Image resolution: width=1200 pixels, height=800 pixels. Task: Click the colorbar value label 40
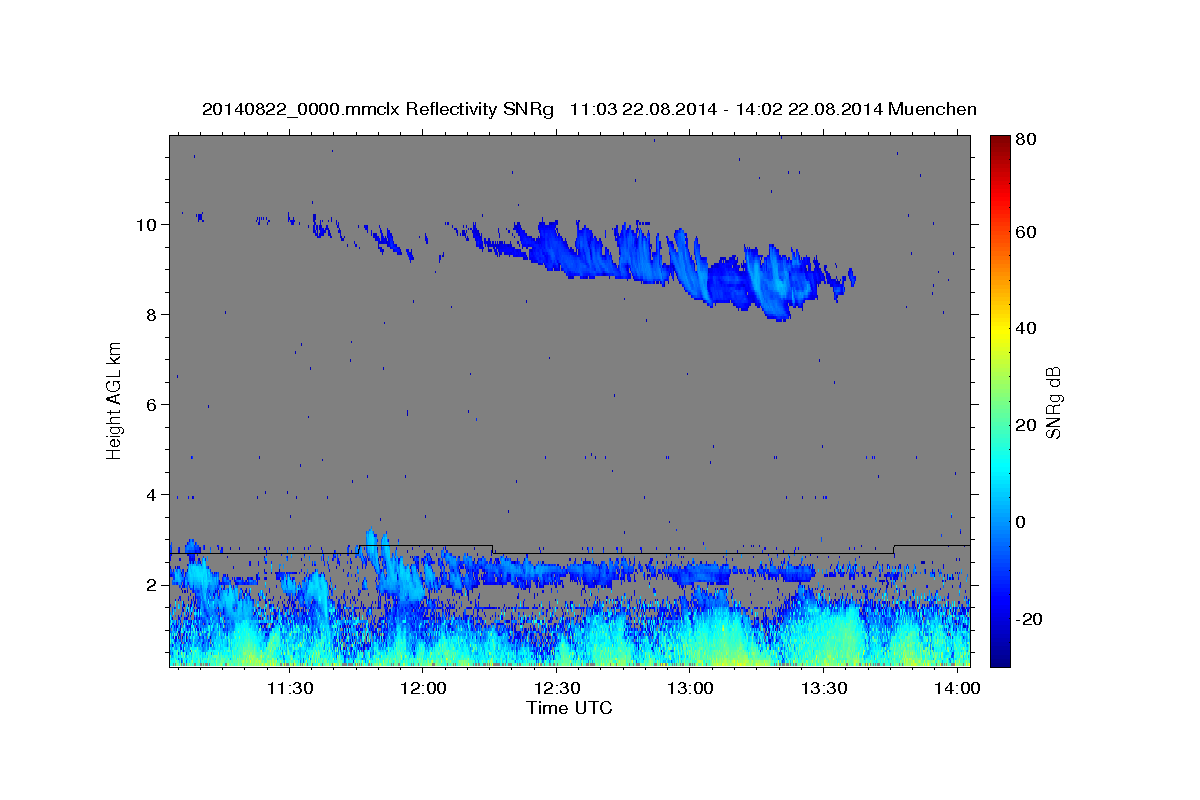point(1025,328)
